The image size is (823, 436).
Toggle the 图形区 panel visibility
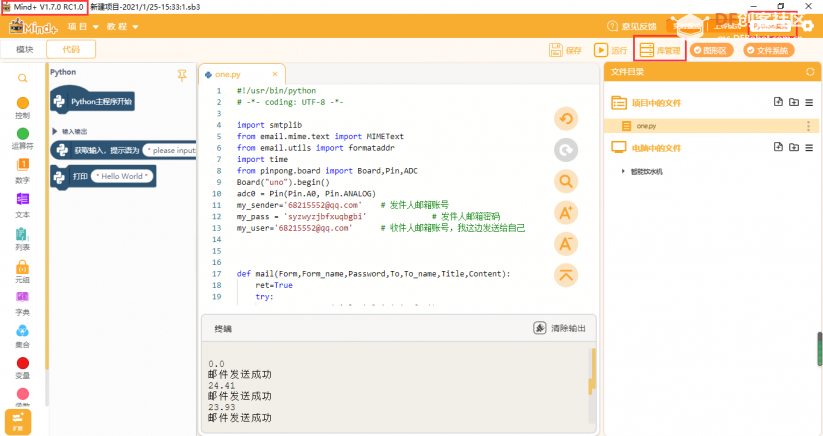click(711, 50)
